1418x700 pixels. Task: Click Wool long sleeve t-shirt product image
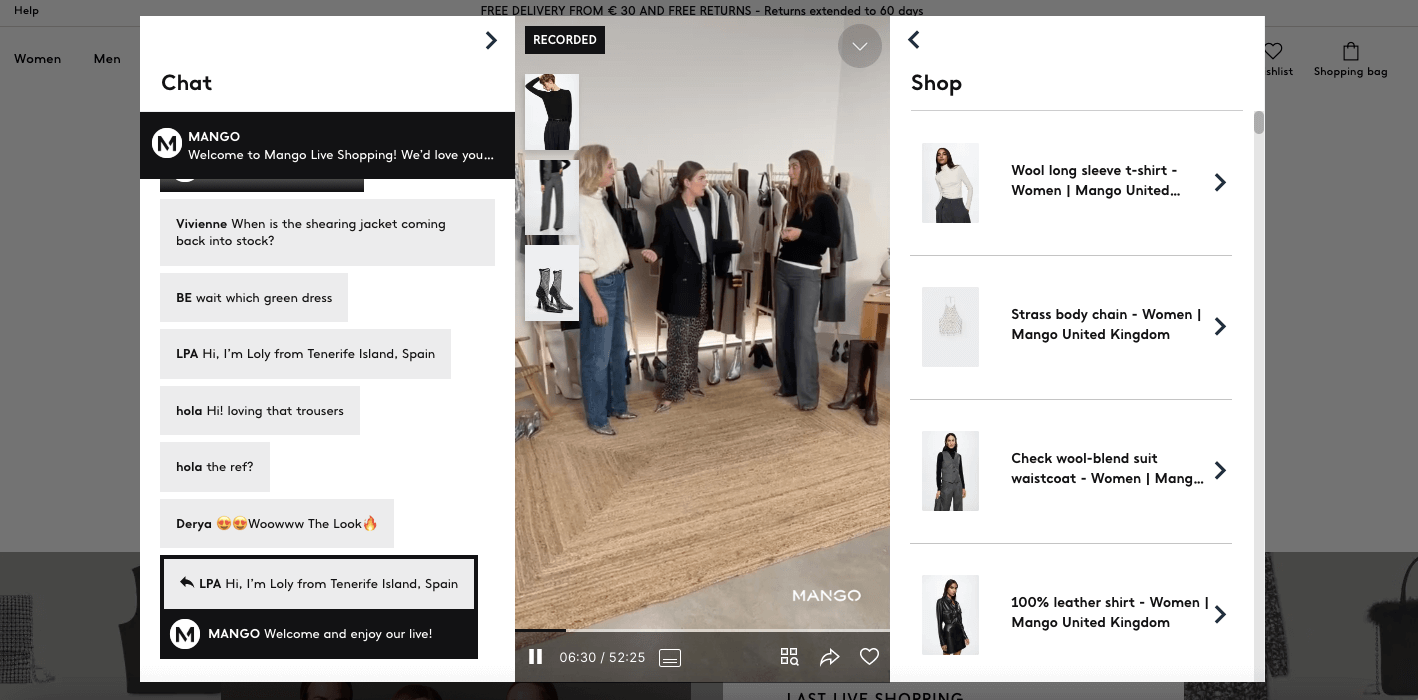pyautogui.click(x=950, y=183)
